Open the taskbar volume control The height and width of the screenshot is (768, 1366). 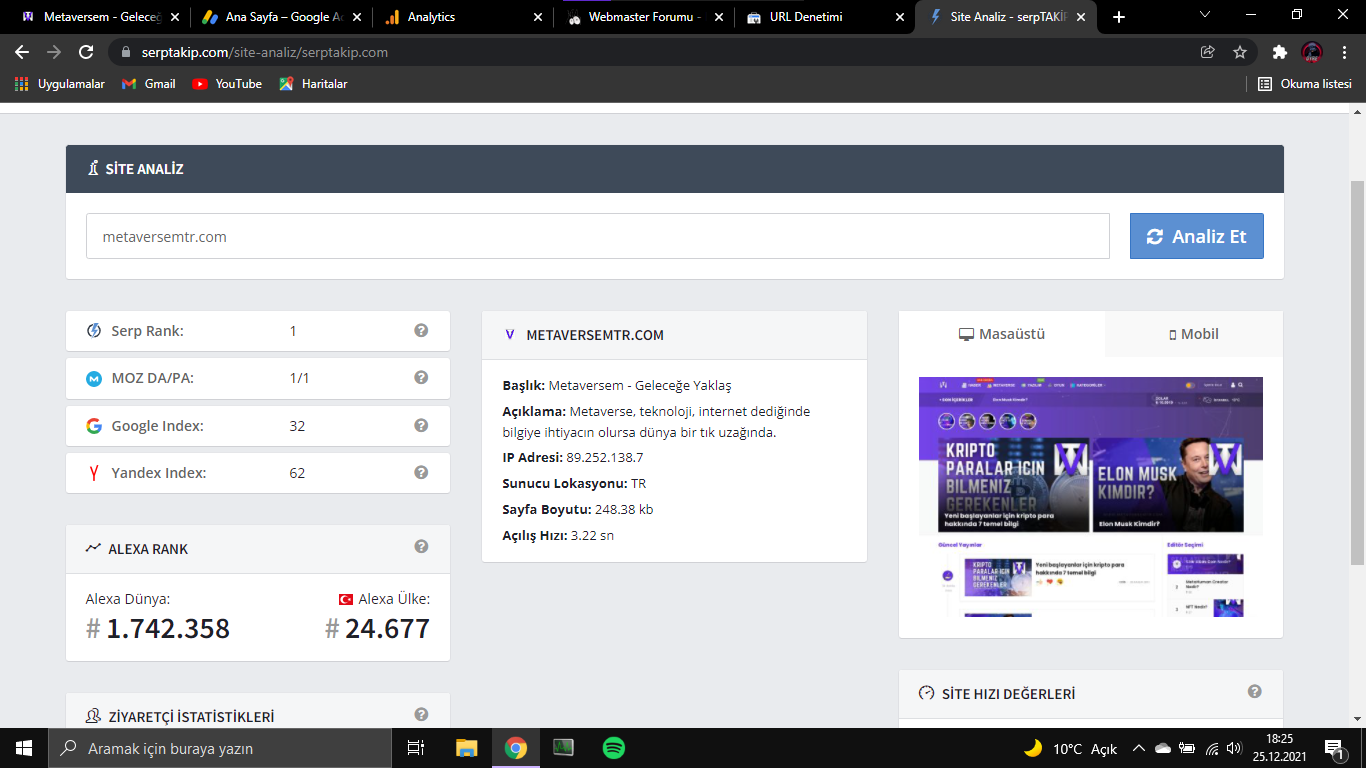(1234, 748)
